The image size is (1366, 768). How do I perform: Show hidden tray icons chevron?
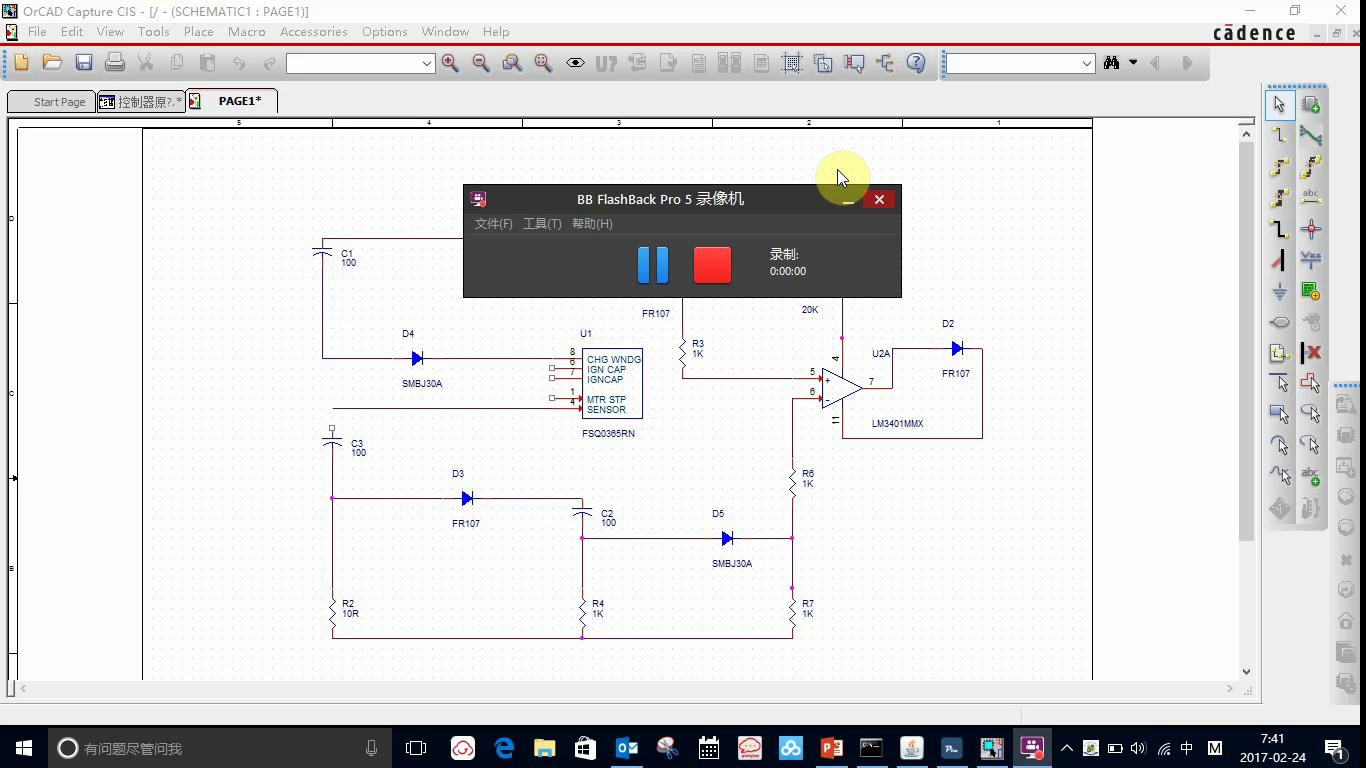coord(1067,748)
